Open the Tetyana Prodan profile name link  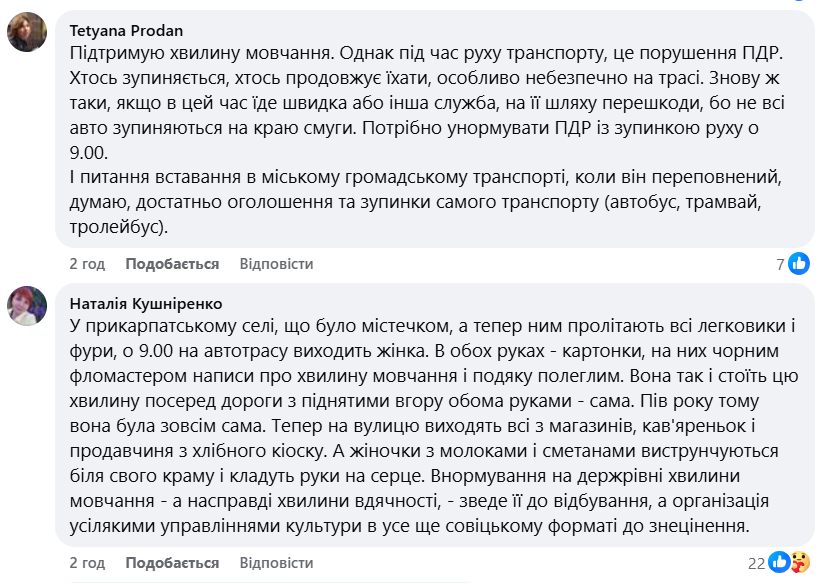coord(126,30)
